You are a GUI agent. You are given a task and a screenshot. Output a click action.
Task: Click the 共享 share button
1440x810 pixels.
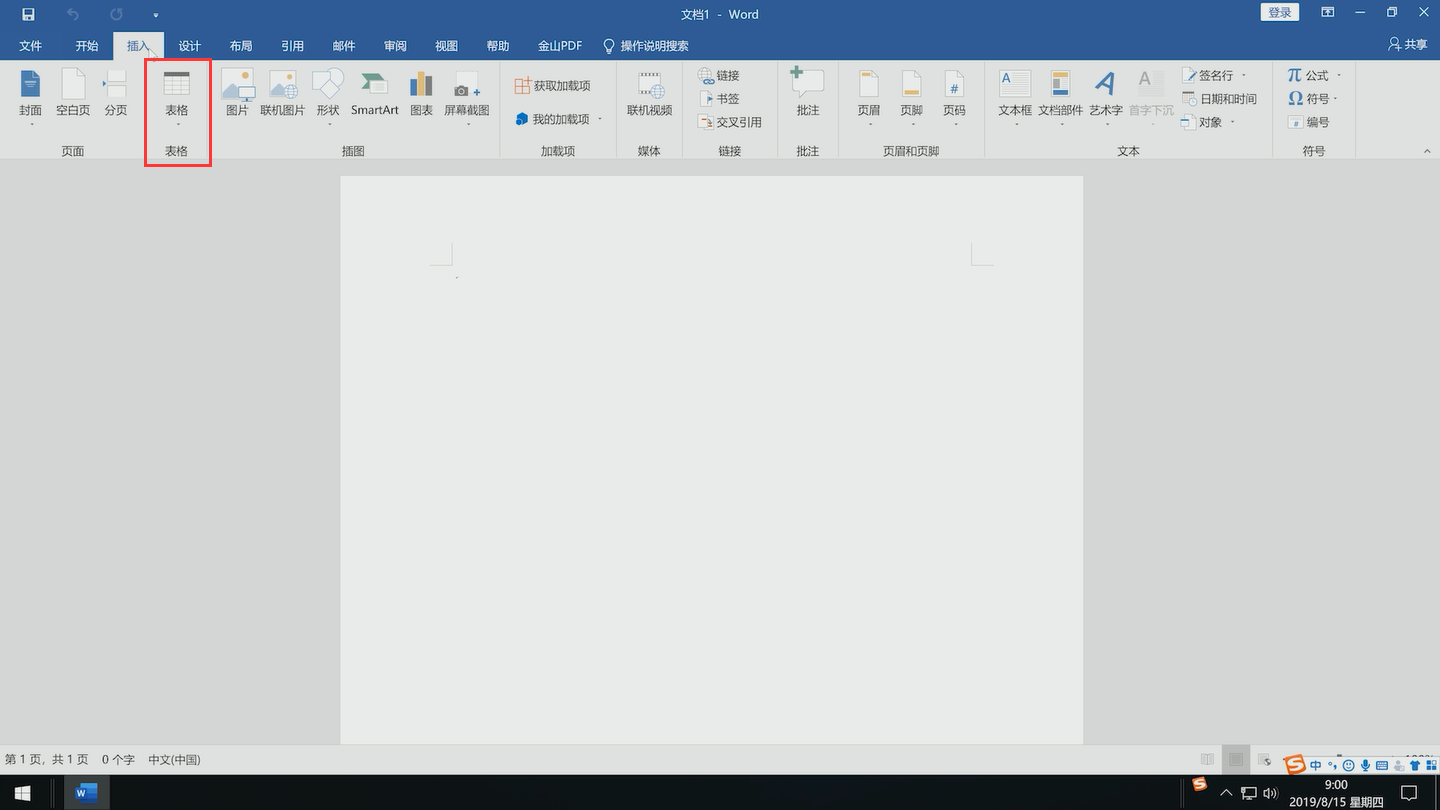pos(1408,45)
